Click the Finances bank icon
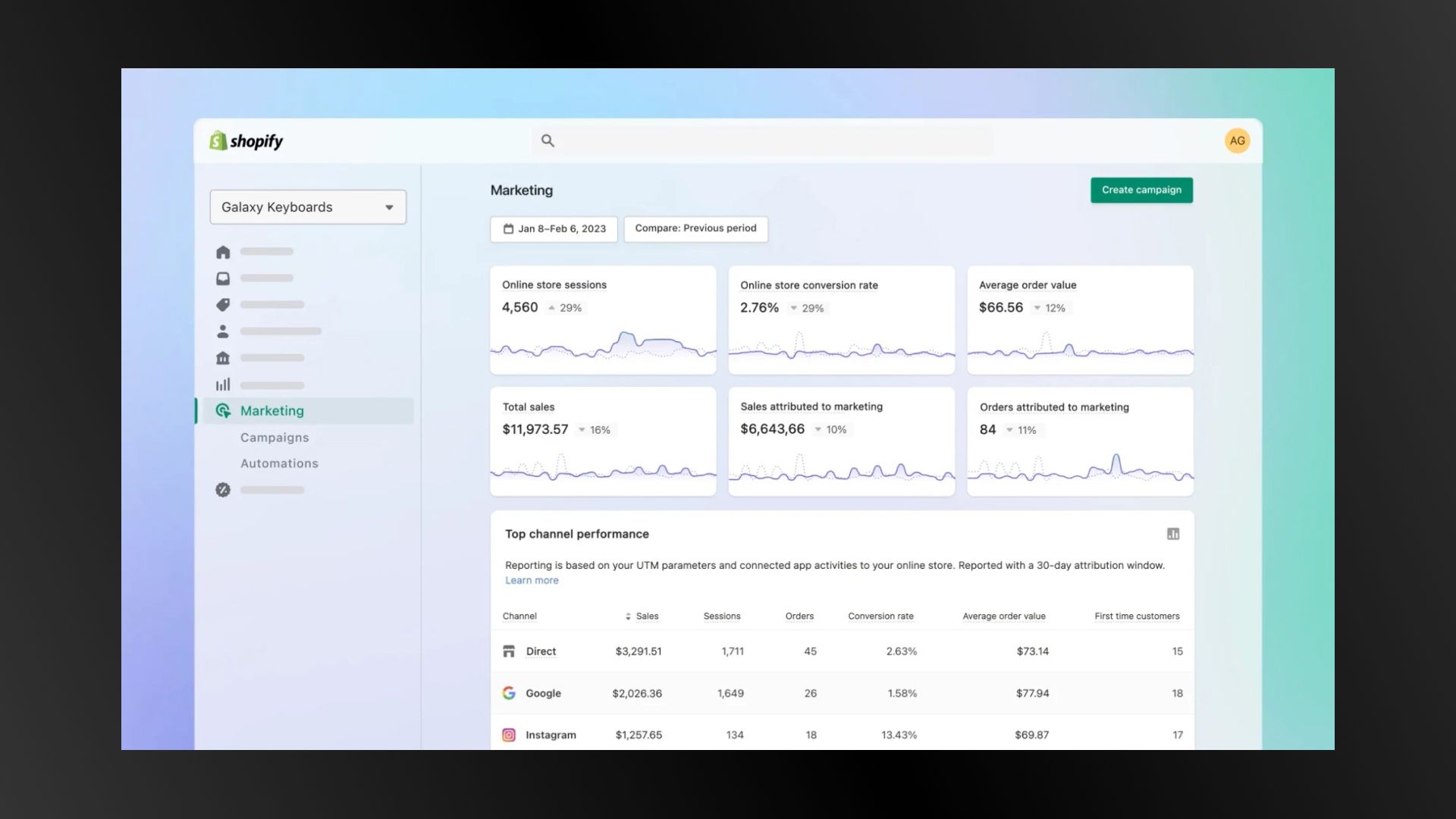 click(223, 358)
